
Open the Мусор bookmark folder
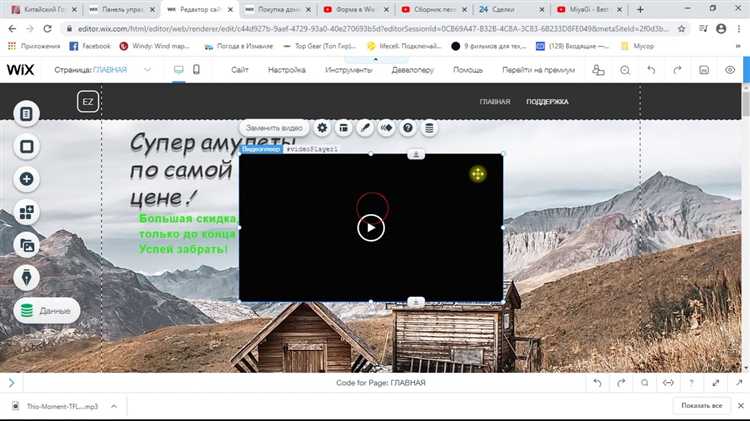[x=637, y=46]
